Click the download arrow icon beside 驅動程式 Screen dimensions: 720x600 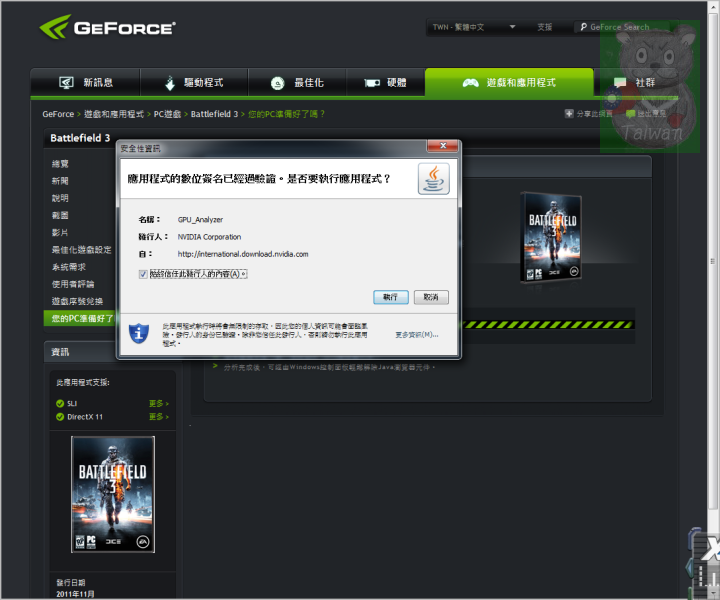tap(170, 83)
